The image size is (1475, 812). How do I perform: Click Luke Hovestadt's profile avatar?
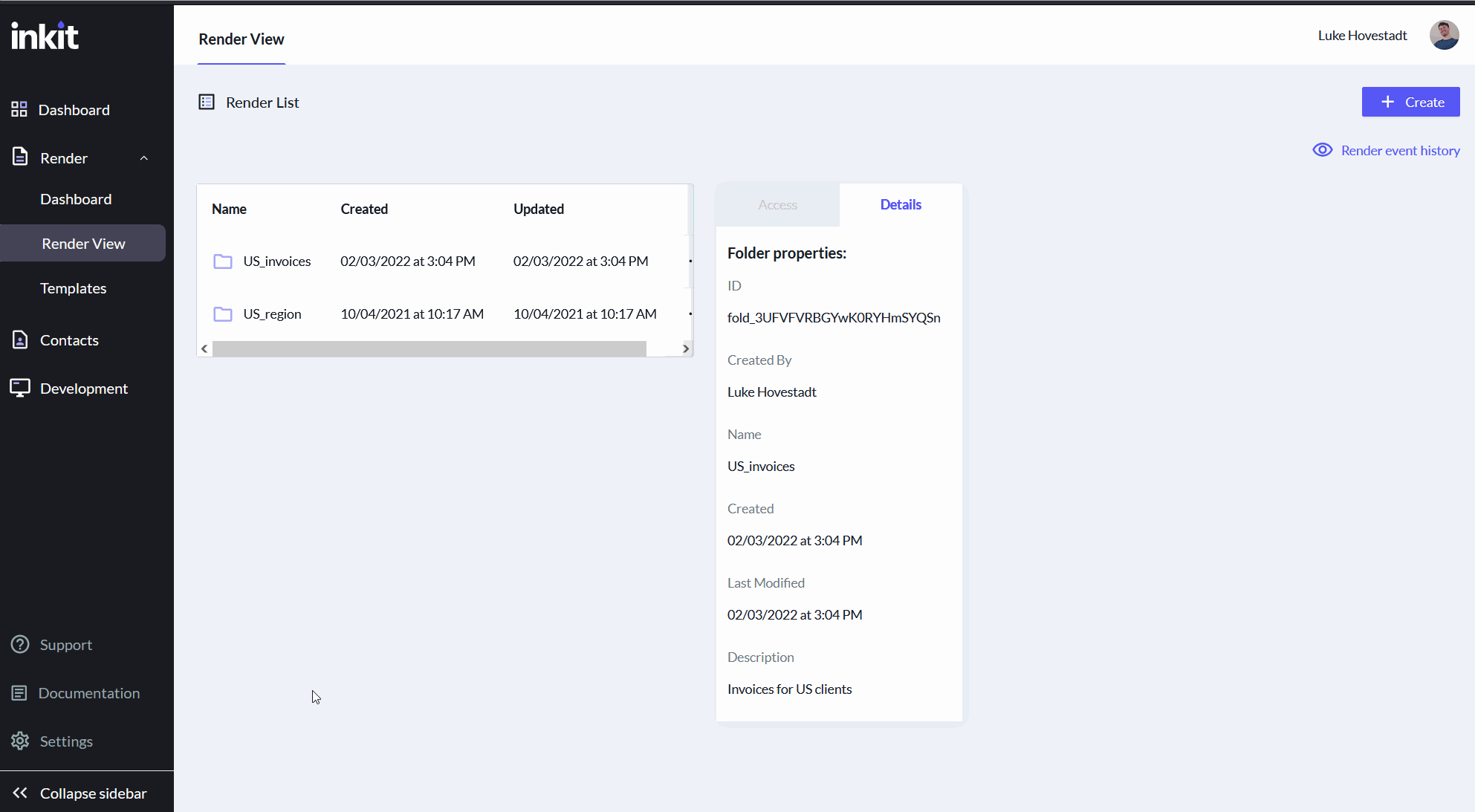[x=1444, y=35]
